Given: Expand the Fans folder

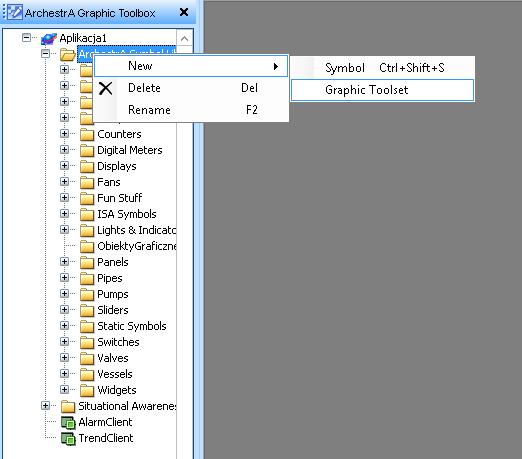Looking at the screenshot, I should click(64, 182).
